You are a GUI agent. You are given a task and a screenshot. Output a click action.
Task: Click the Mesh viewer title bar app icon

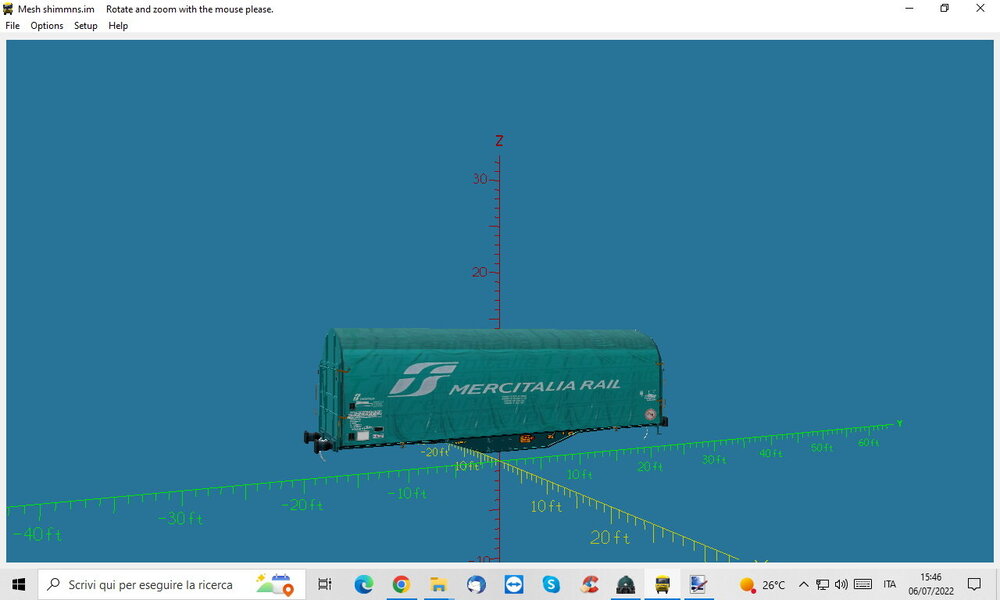tap(8, 9)
